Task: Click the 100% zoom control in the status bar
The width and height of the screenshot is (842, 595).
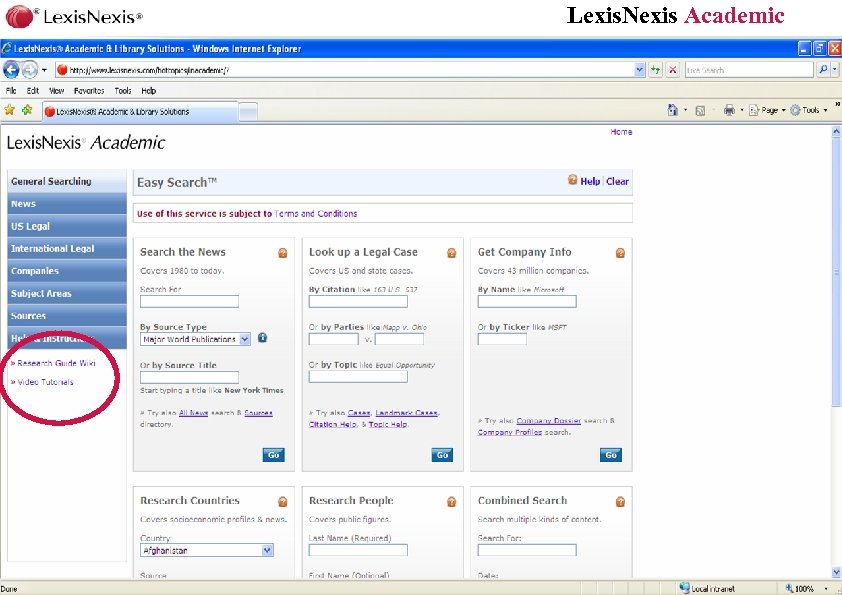Action: (x=799, y=588)
